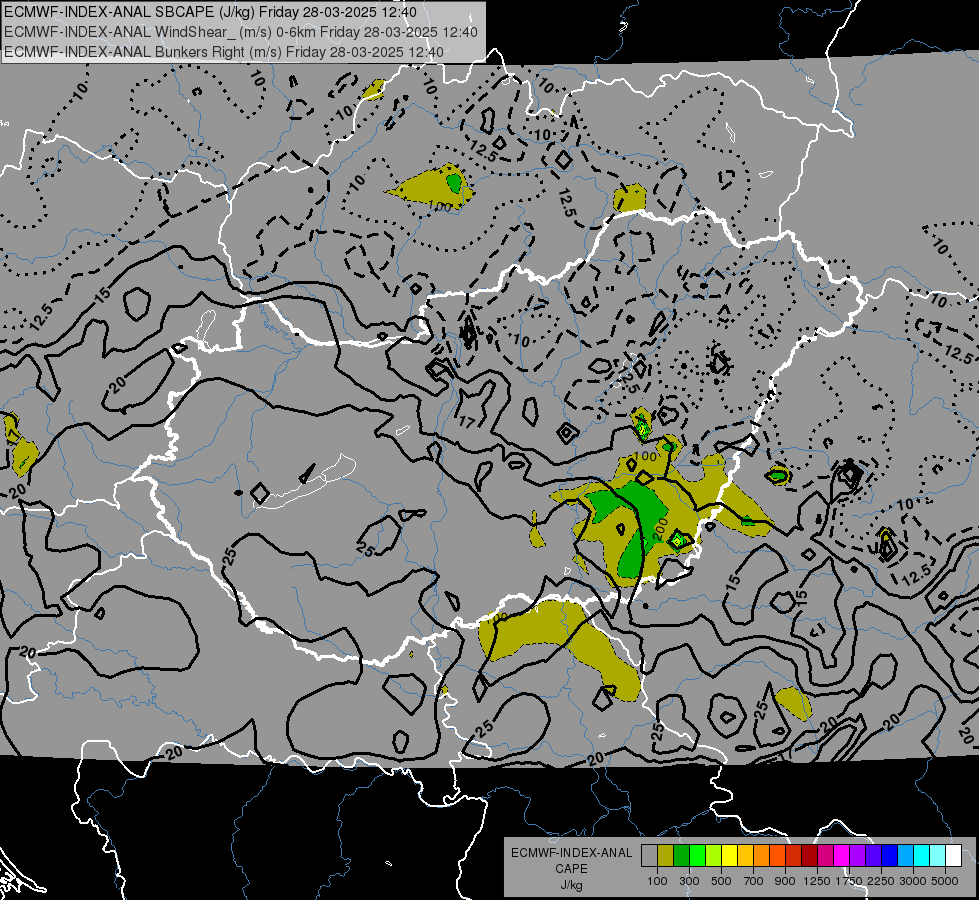
Task: Click the pure blue legend swatch
Action: (x=889, y=855)
